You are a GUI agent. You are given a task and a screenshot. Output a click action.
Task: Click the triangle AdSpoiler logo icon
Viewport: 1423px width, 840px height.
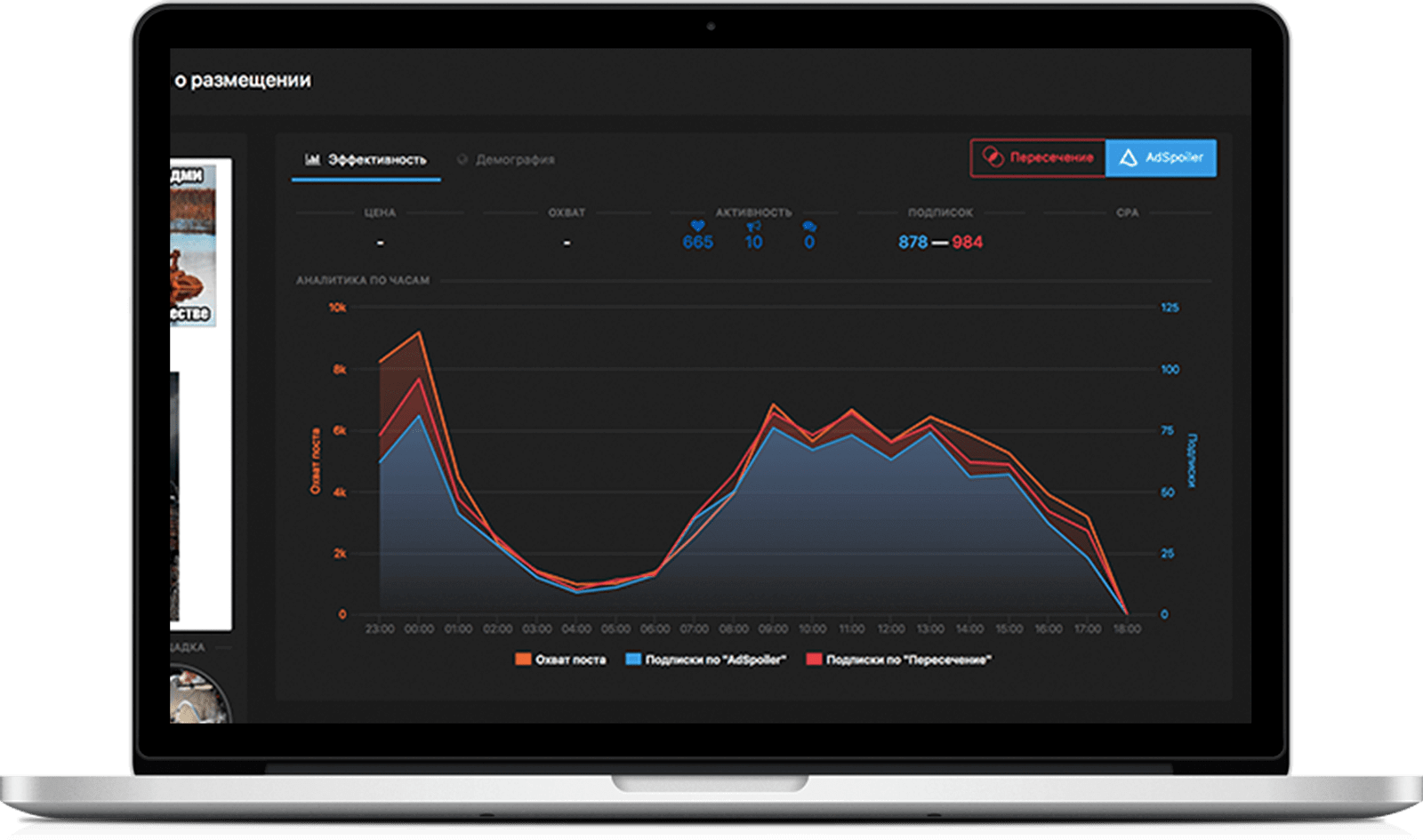(x=1128, y=157)
